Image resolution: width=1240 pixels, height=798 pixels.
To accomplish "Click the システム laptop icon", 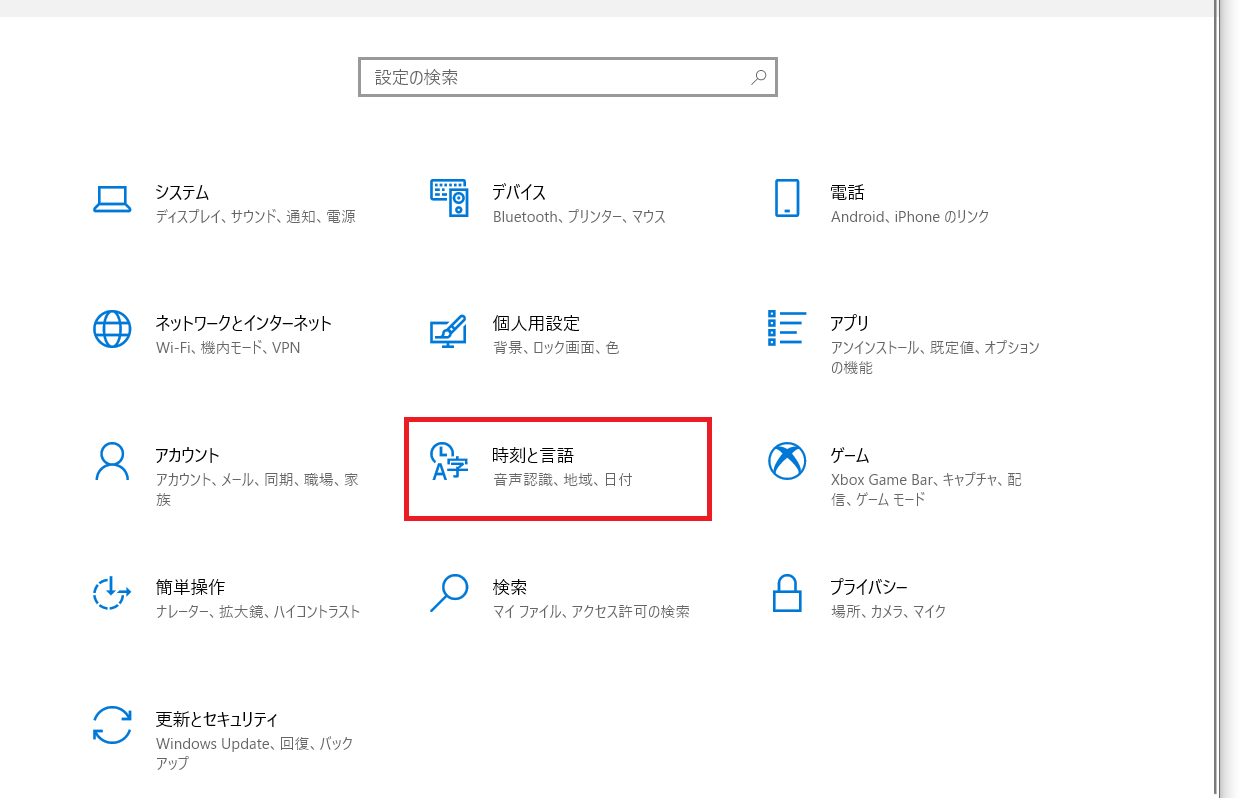I will click(x=112, y=198).
